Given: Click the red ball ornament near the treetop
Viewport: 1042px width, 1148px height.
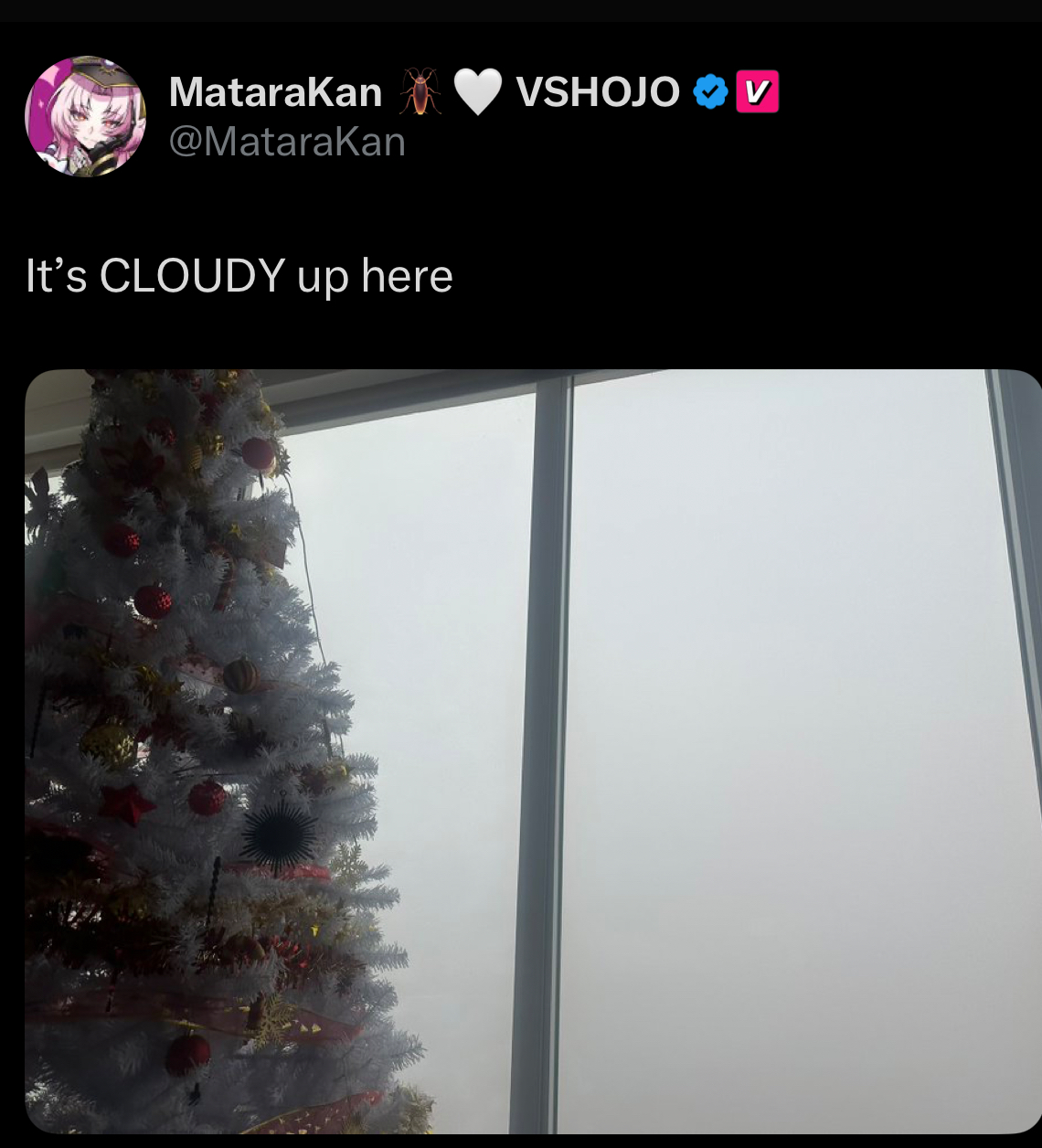Looking at the screenshot, I should pos(257,453).
